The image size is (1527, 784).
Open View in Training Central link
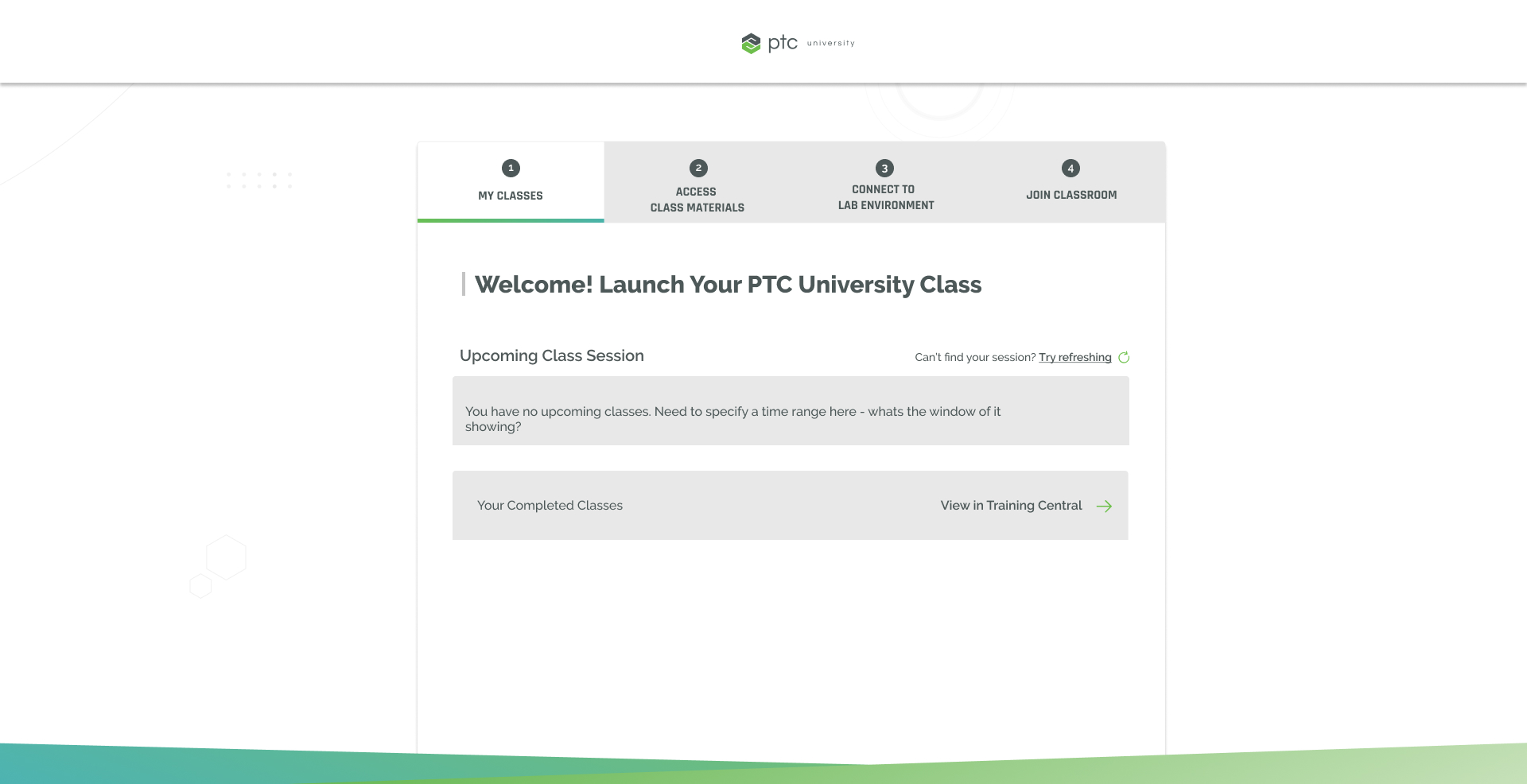click(1011, 506)
